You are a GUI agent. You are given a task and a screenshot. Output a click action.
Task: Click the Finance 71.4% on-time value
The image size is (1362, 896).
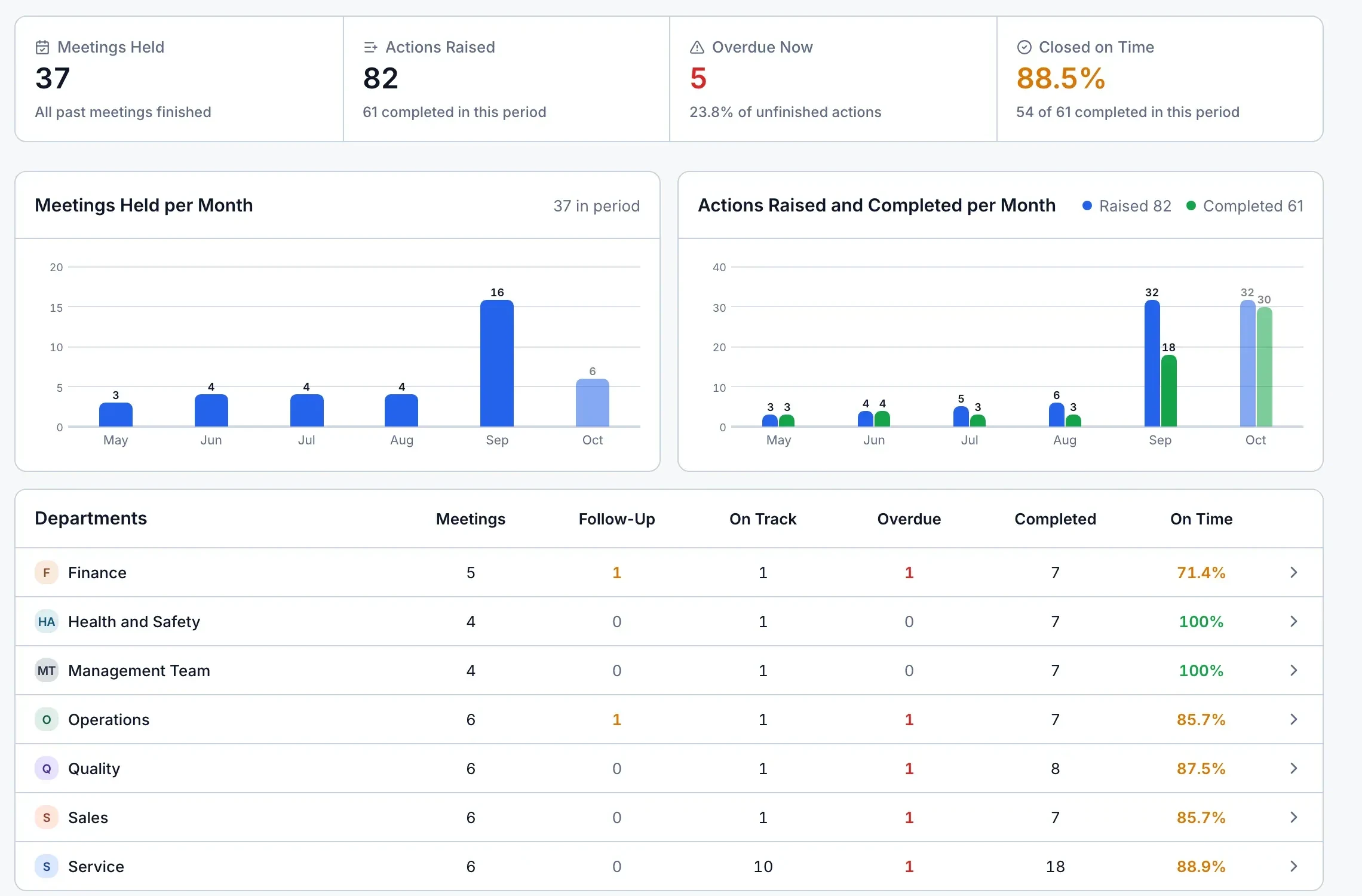tap(1201, 572)
